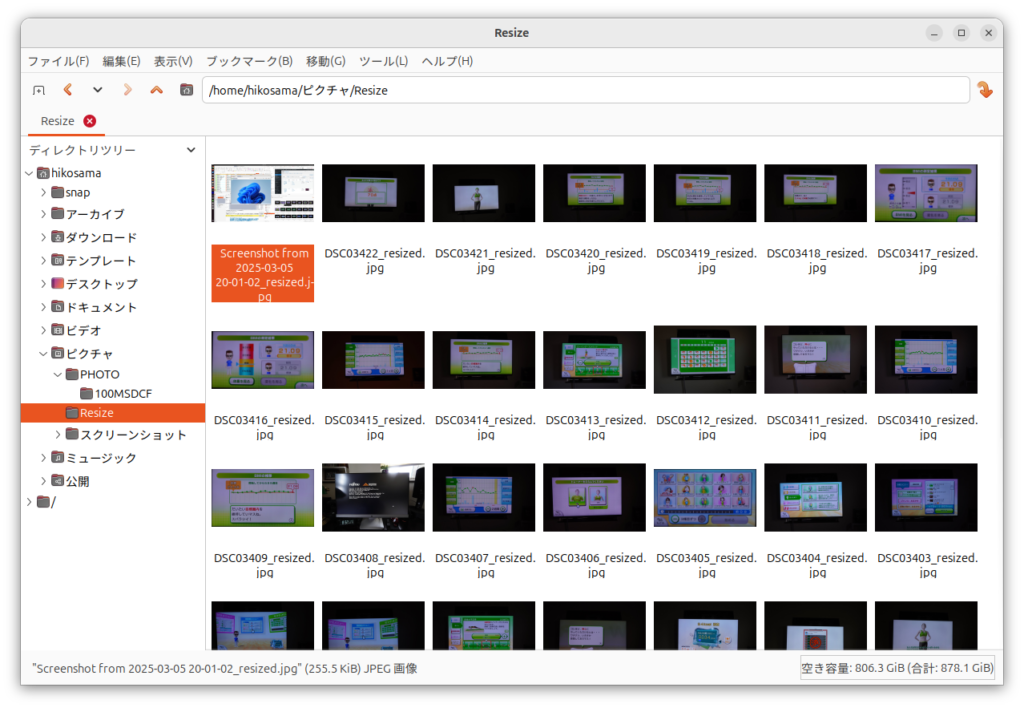Open the ディレクトリツリー side pane dropdown
Screen dimensions: 1024x708
point(191,150)
